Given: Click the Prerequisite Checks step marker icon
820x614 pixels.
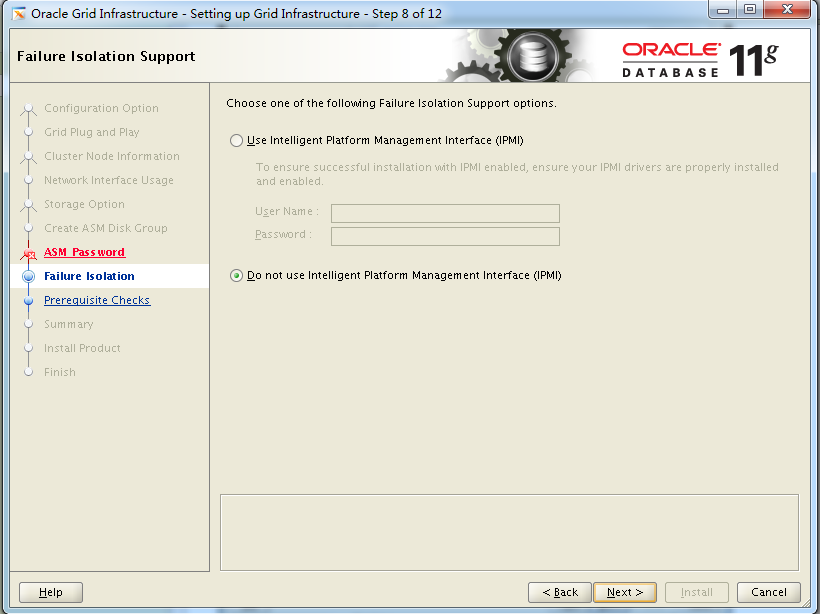Looking at the screenshot, I should (x=29, y=301).
